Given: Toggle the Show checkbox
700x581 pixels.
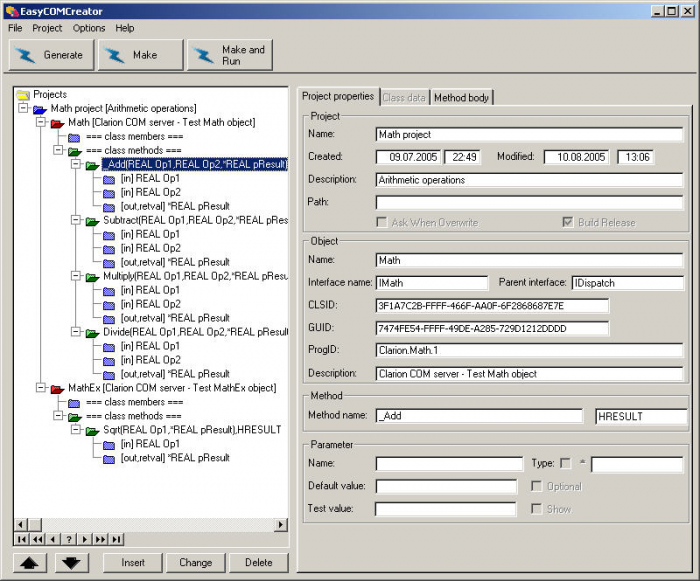Looking at the screenshot, I should click(x=536, y=509).
